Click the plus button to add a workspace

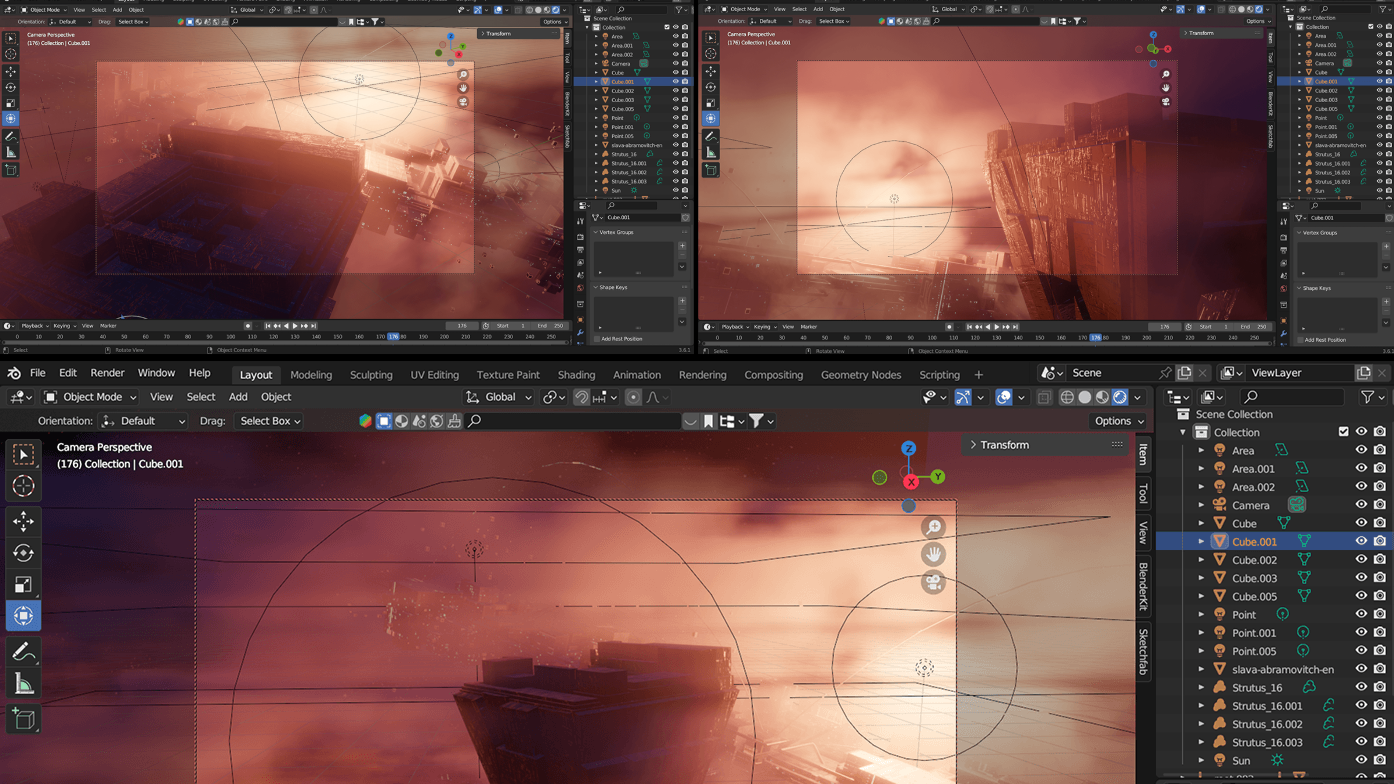tap(979, 375)
